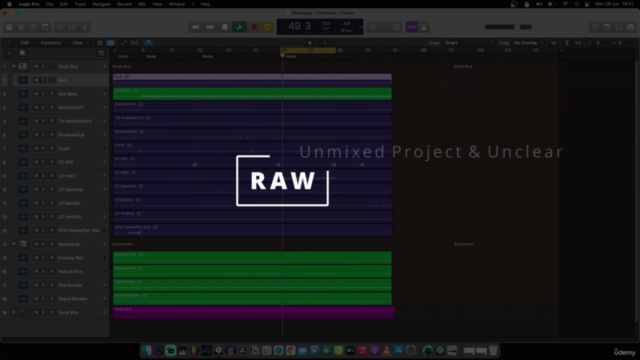Start playback with green Play button
Viewport: 640px width, 360px height.
(239, 27)
